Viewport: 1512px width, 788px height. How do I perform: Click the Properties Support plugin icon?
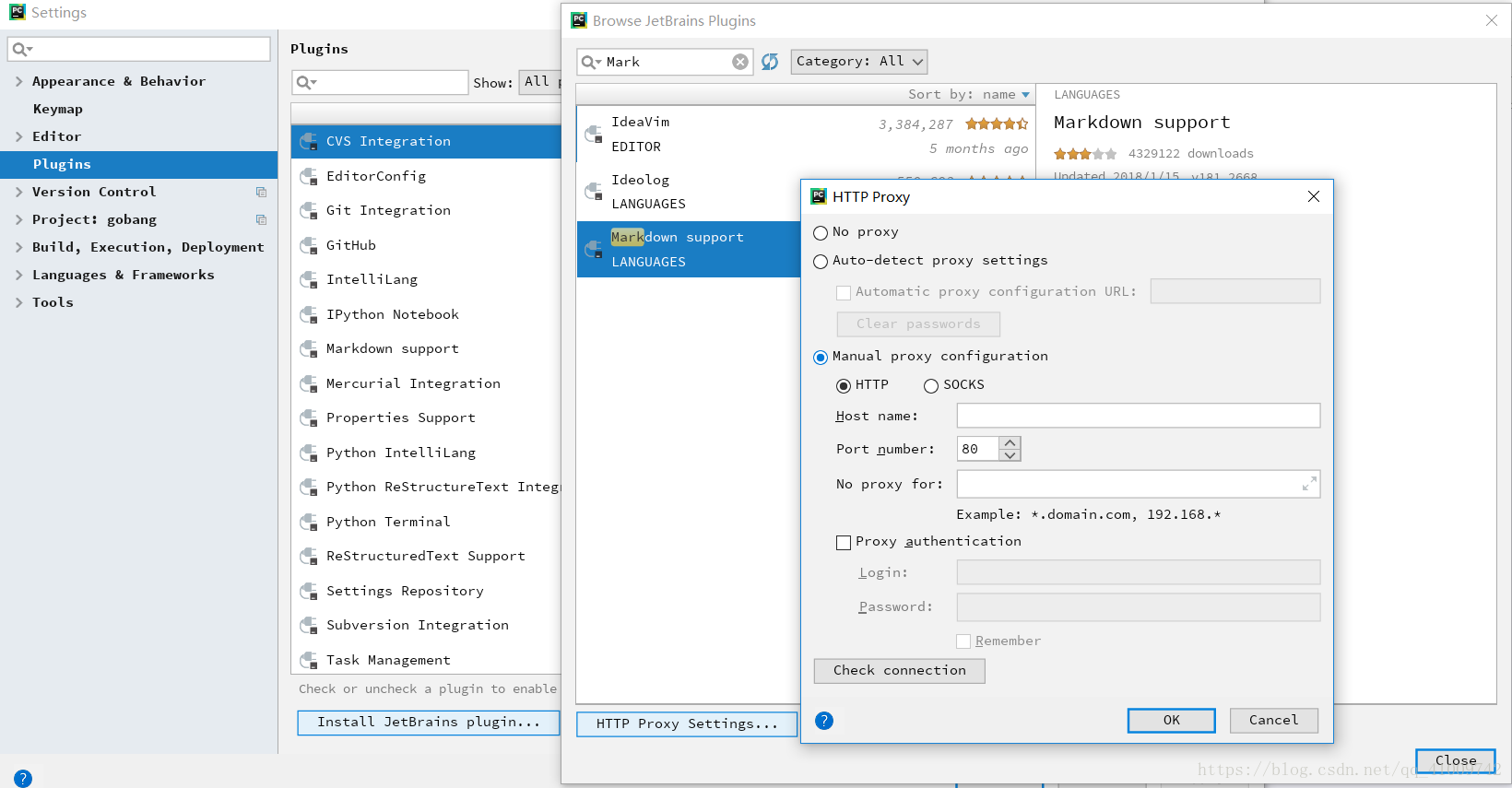pyautogui.click(x=309, y=418)
